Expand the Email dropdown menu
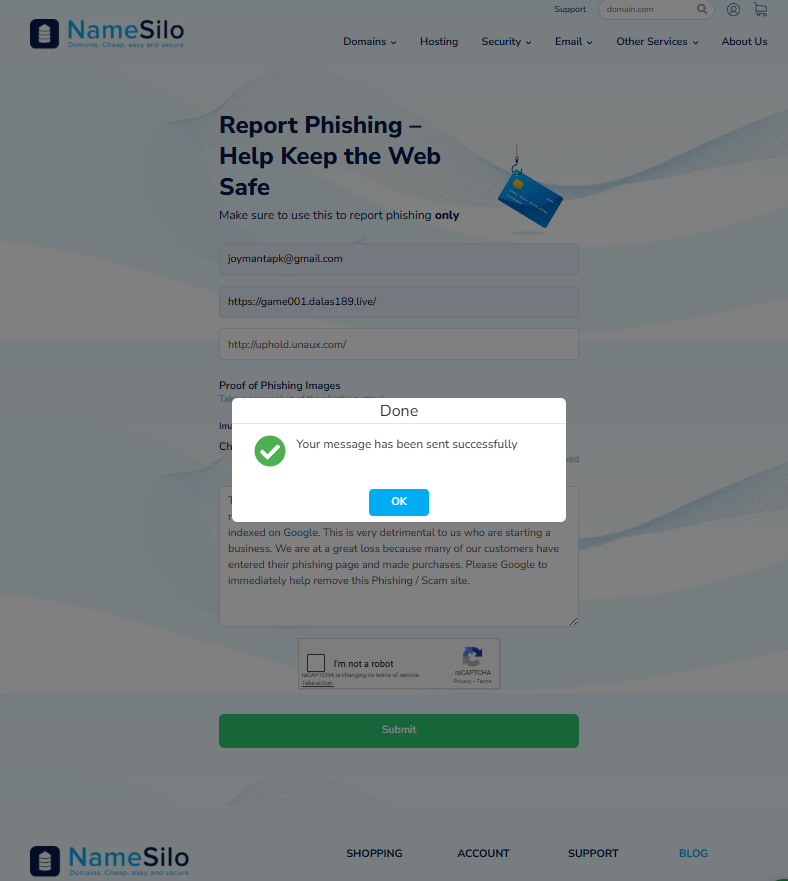The image size is (788, 881). coord(573,42)
